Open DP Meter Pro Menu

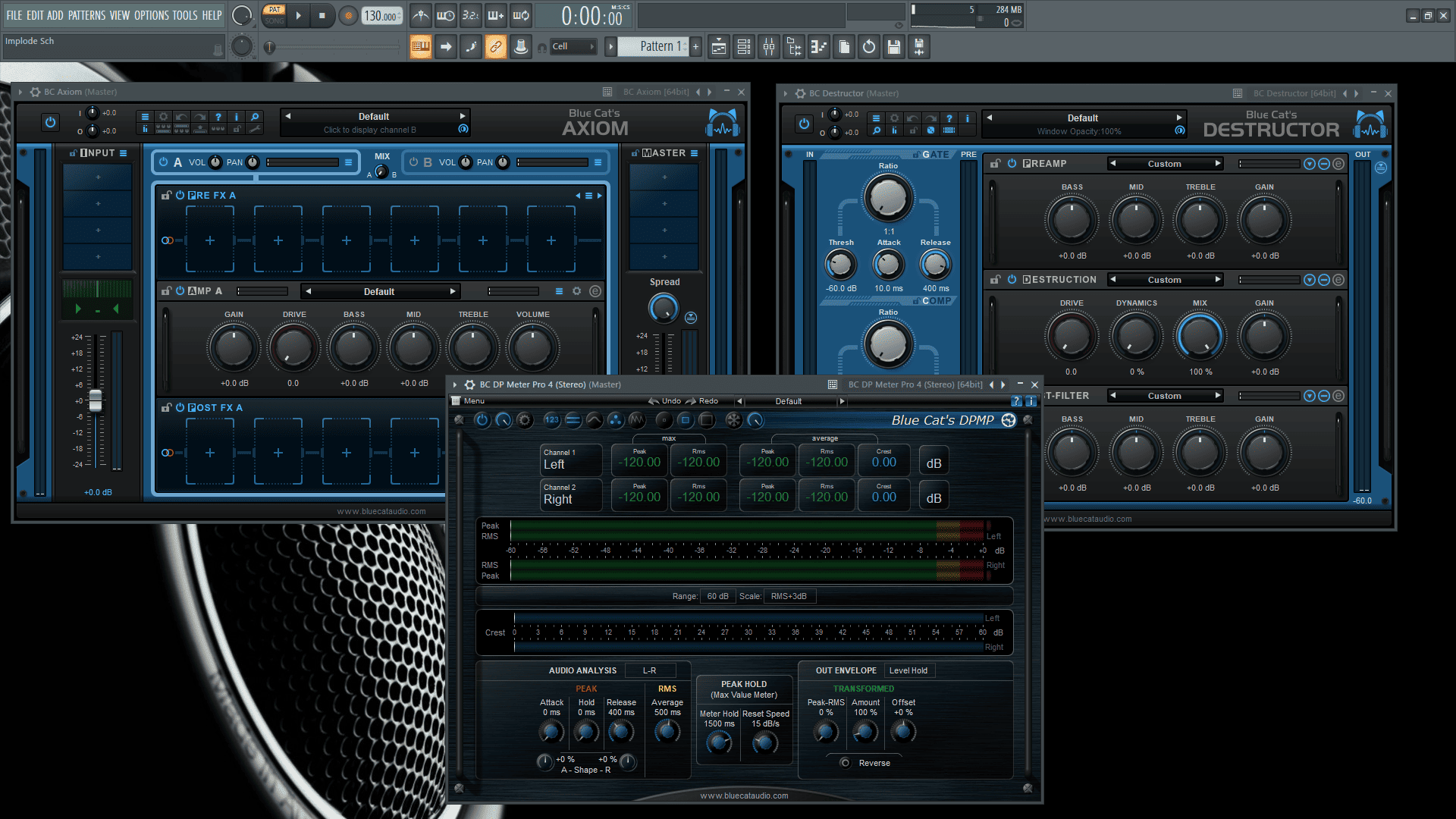click(474, 401)
